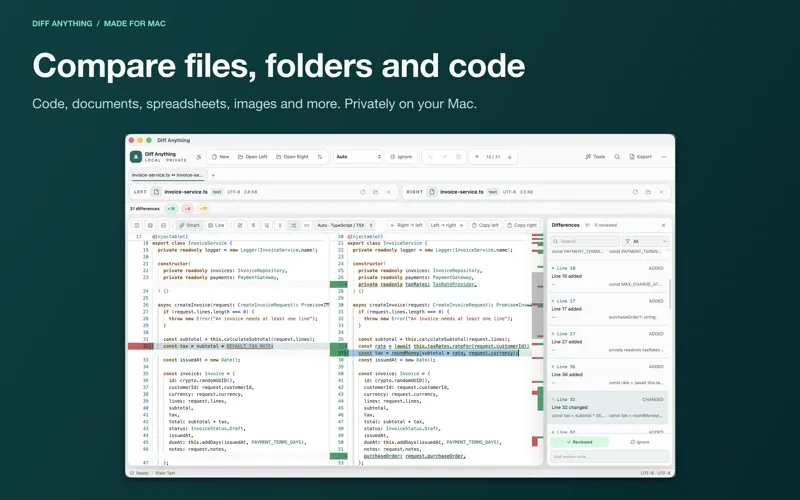Click the left file document icon
Viewport: 800px width, 500px height.
[x=156, y=192]
